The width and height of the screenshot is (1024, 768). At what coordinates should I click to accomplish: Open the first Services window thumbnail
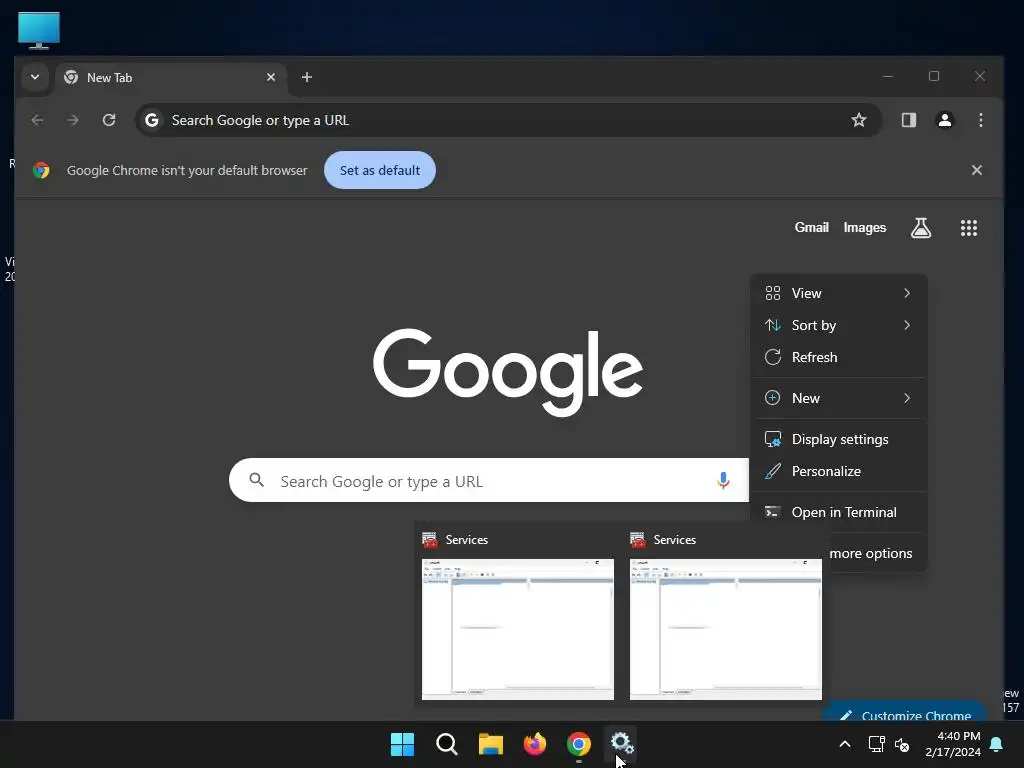click(518, 630)
